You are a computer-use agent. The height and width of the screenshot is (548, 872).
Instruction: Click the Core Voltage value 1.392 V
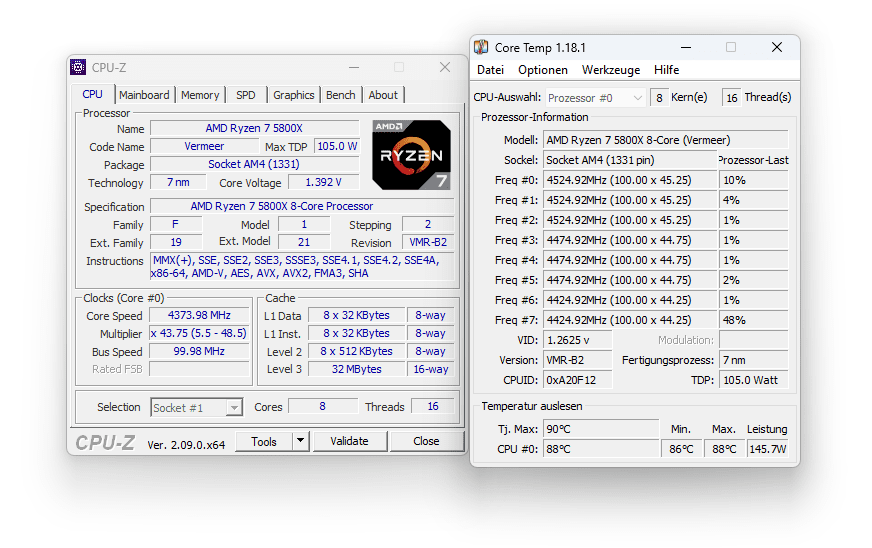[323, 182]
